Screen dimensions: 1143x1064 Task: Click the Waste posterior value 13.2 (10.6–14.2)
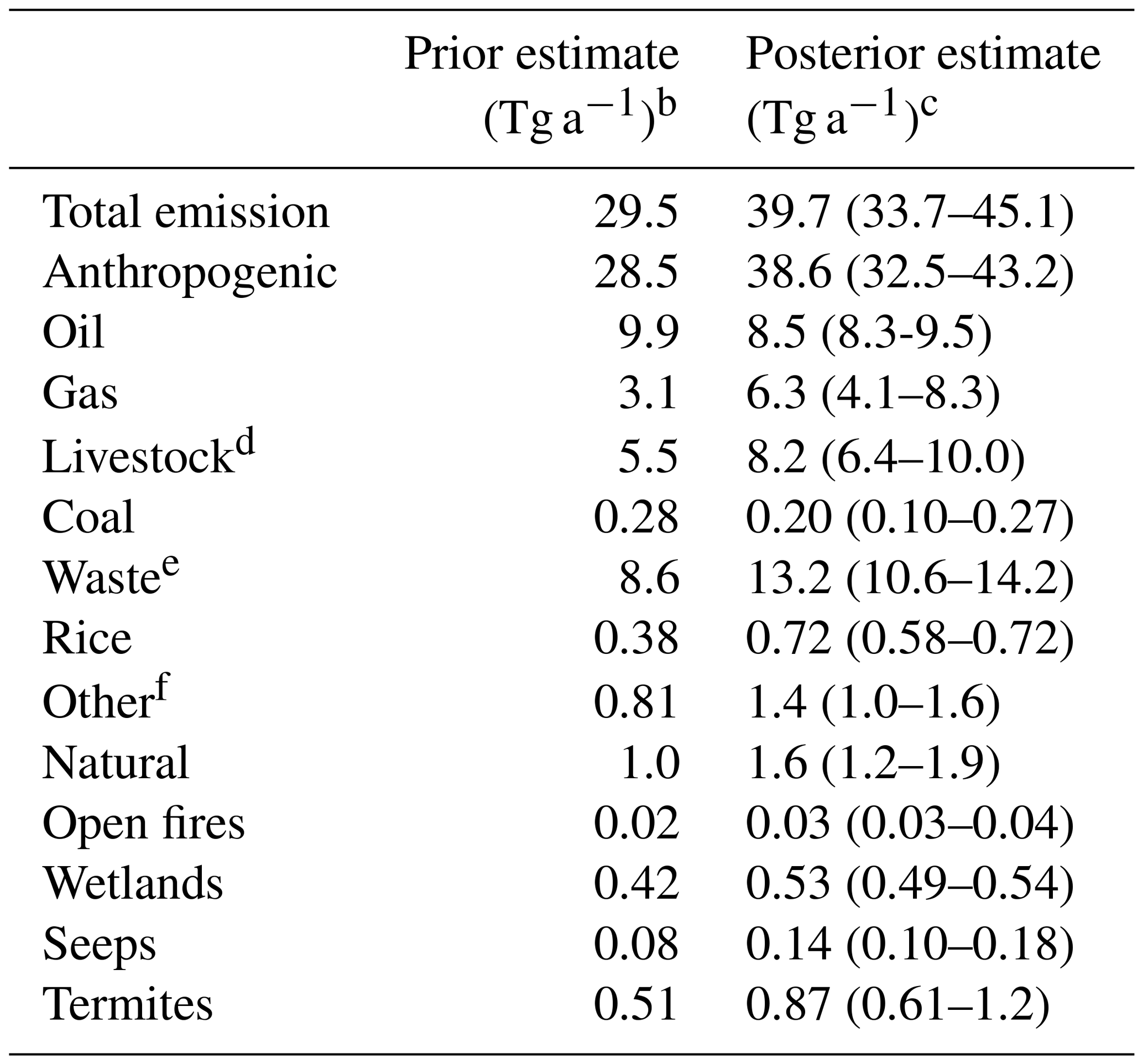click(x=910, y=578)
